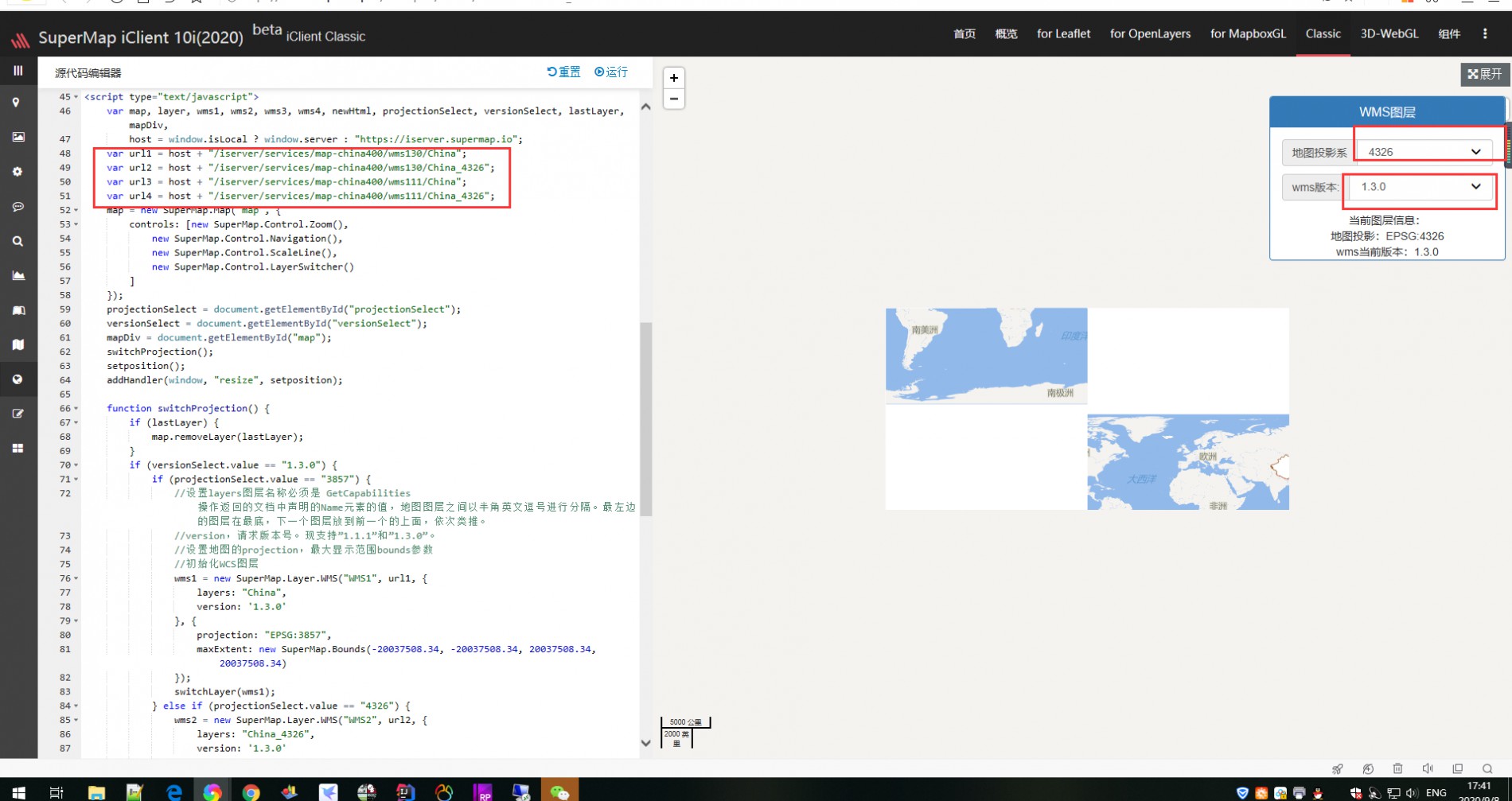The width and height of the screenshot is (1512, 801).
Task: Click the 运行 run button
Action: pos(611,72)
